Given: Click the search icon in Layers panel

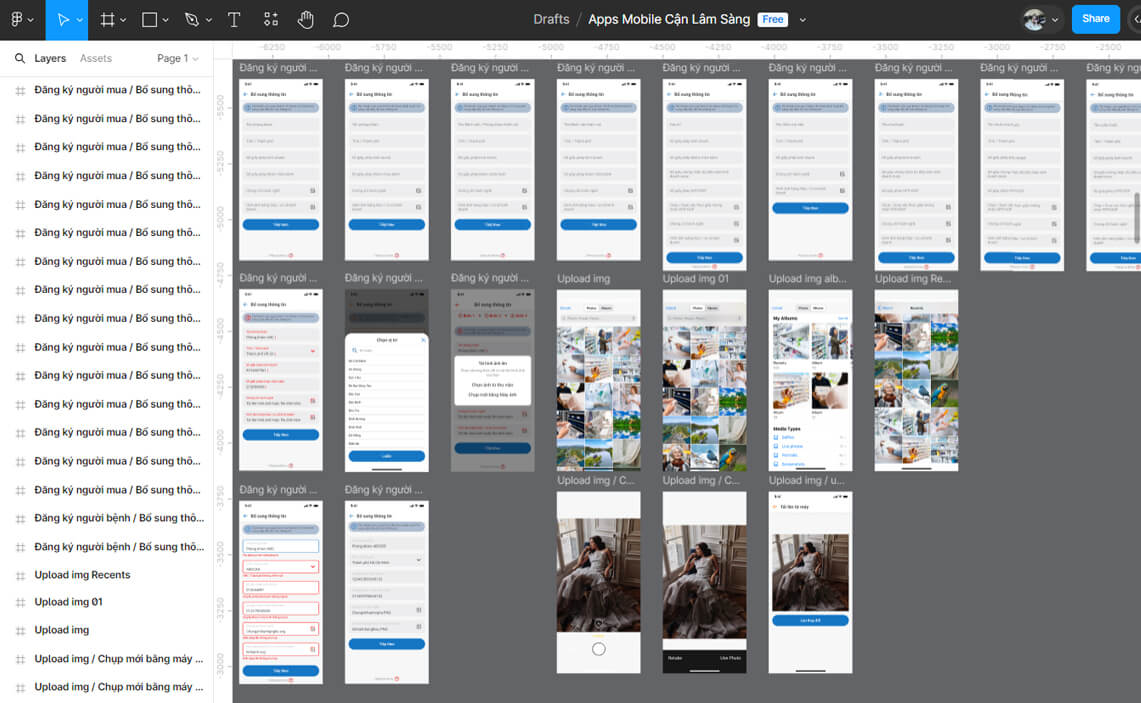Looking at the screenshot, I should (x=20, y=59).
